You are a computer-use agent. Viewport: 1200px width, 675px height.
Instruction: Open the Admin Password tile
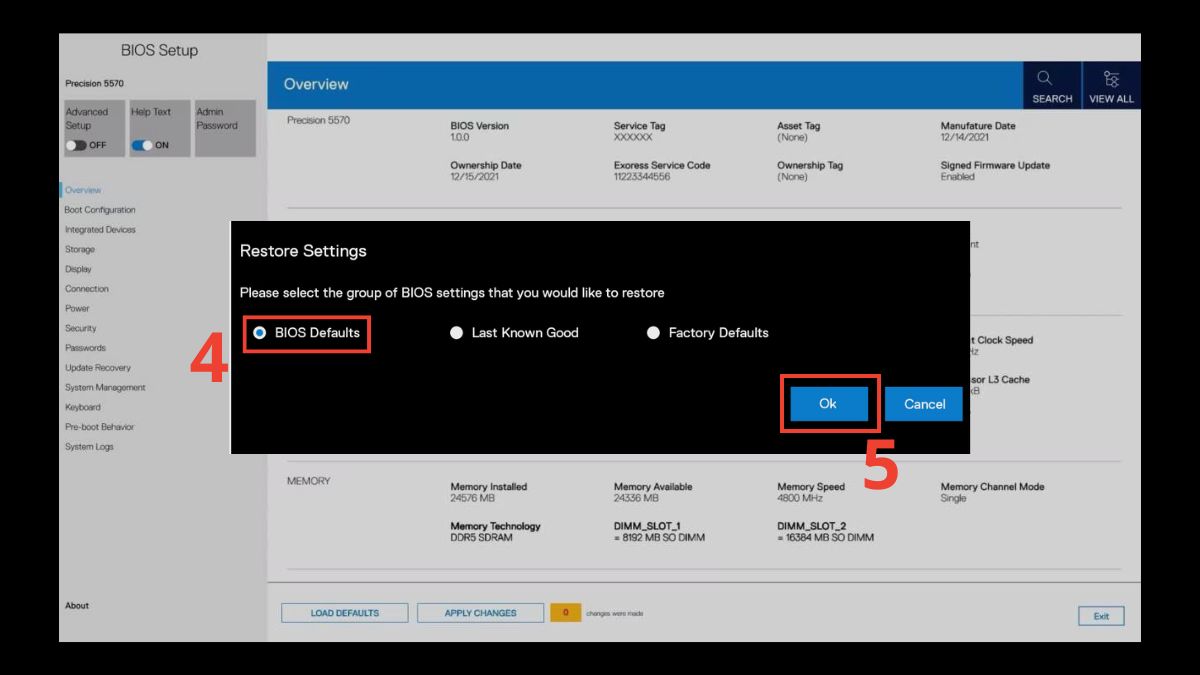tap(225, 127)
